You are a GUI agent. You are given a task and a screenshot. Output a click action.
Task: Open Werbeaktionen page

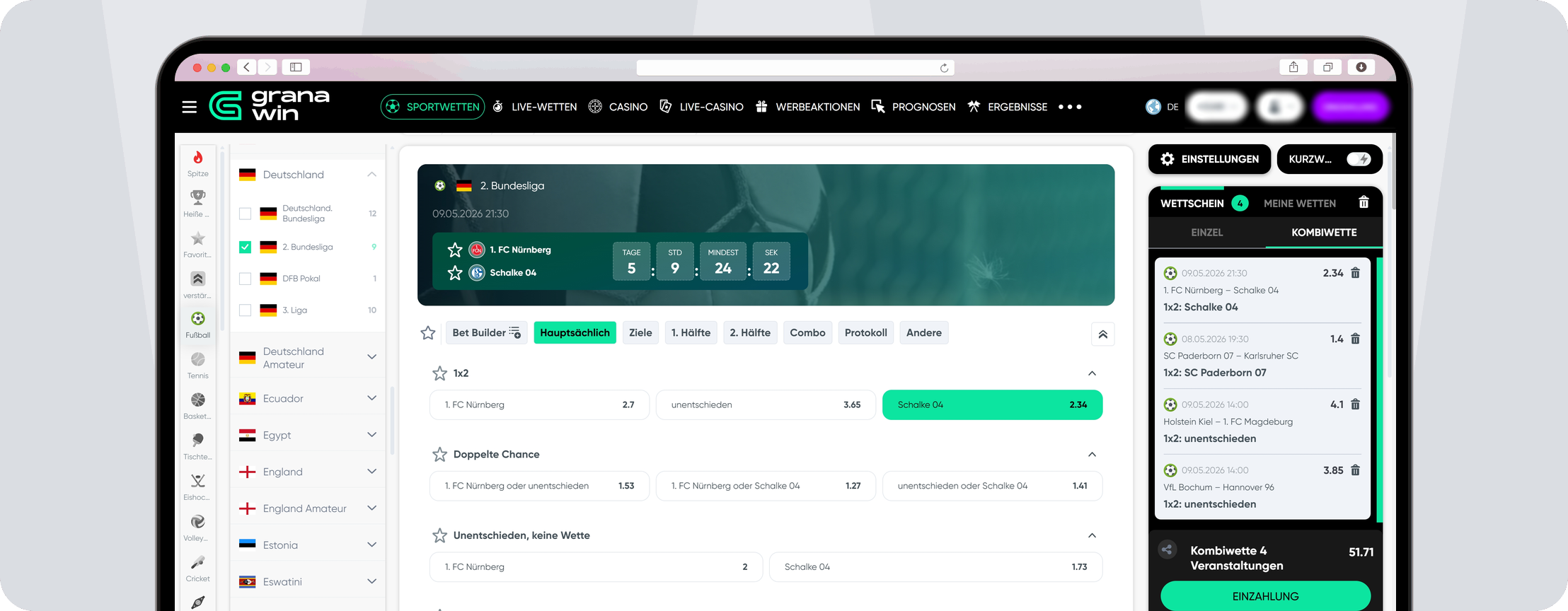[807, 107]
